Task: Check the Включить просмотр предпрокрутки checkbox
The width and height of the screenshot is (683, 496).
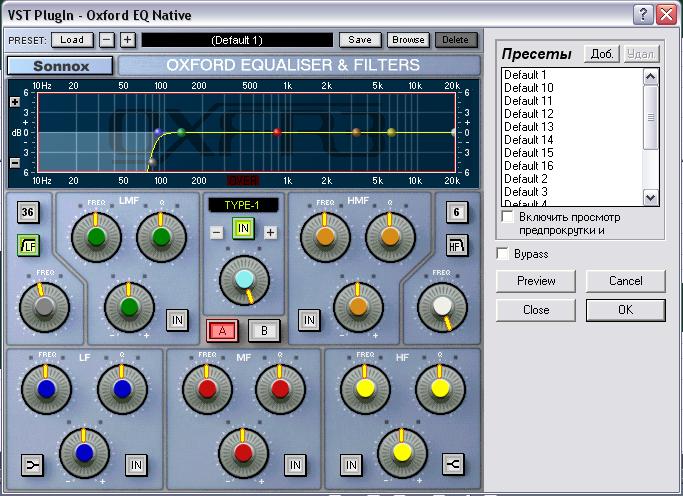Action: point(507,216)
